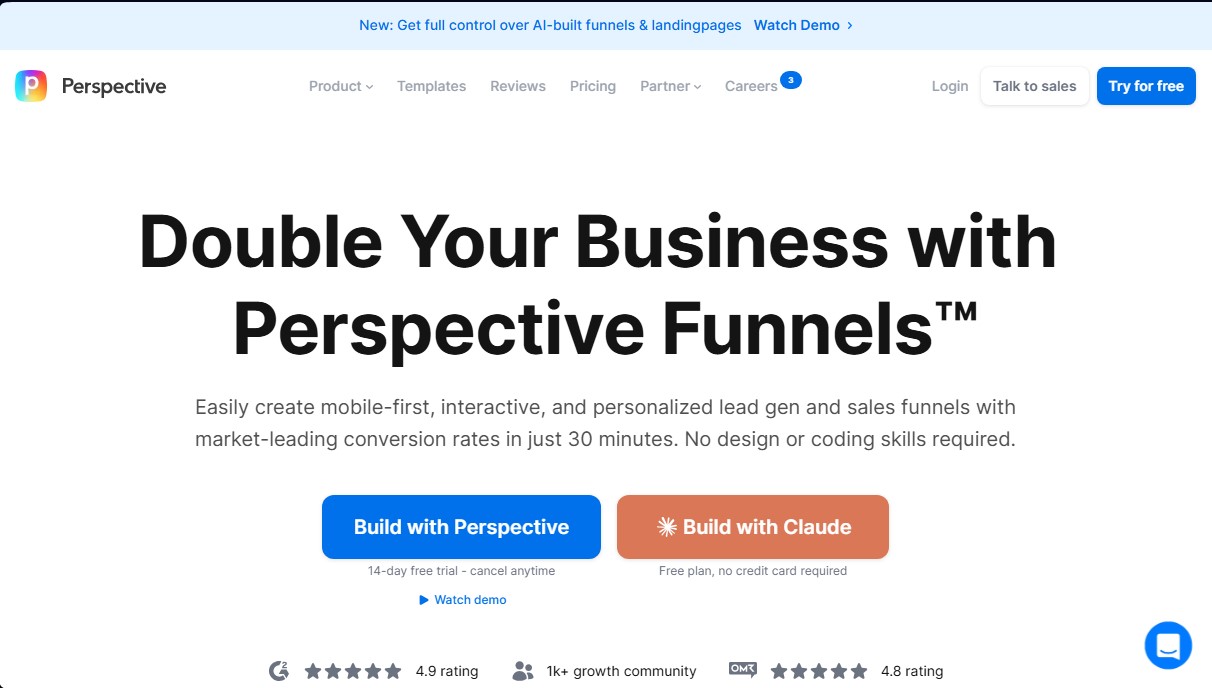Click the Try for free button
Image resolution: width=1212 pixels, height=688 pixels.
click(1146, 86)
